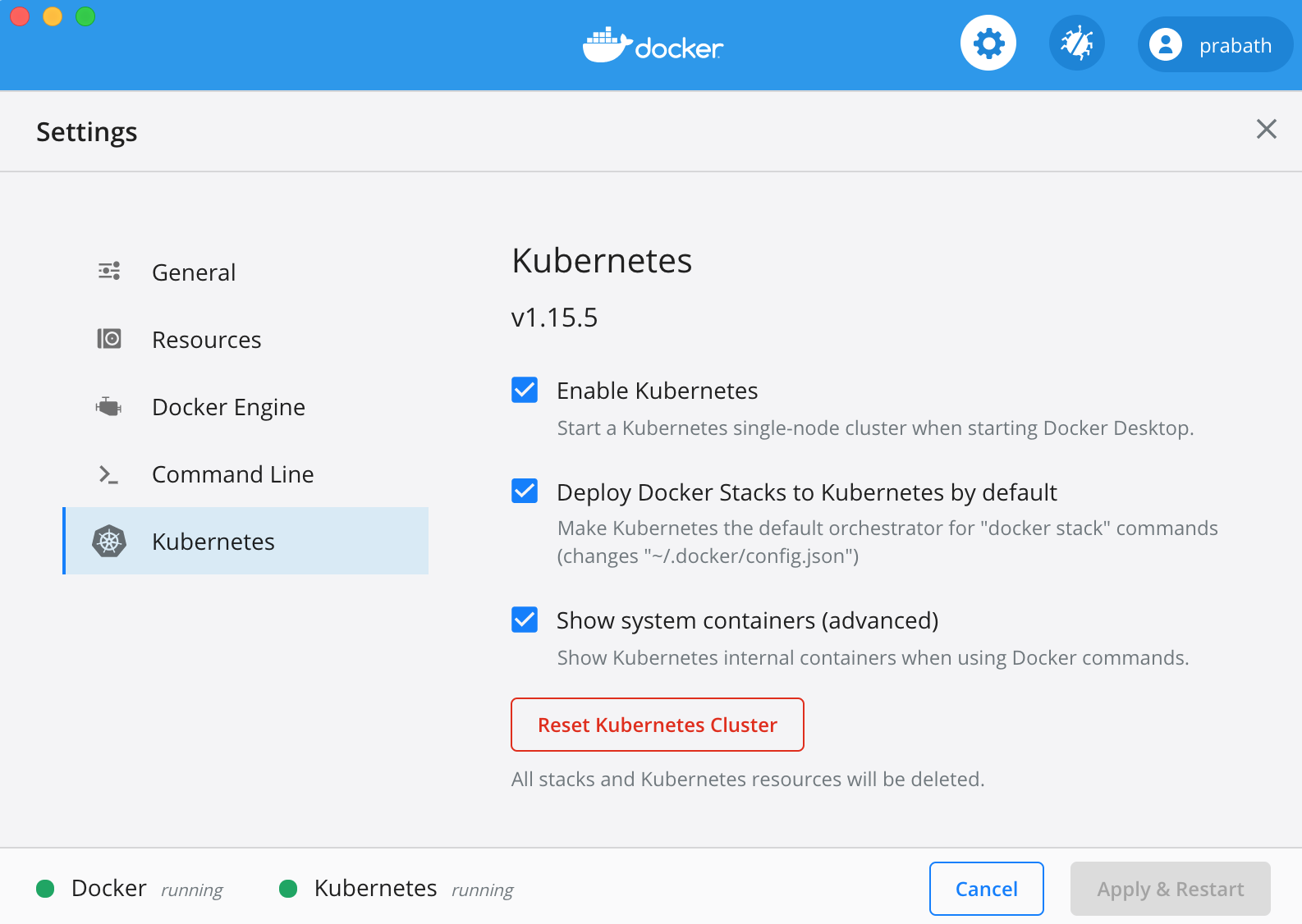
Task: Click the yellow macOS minimize button
Action: [x=53, y=16]
